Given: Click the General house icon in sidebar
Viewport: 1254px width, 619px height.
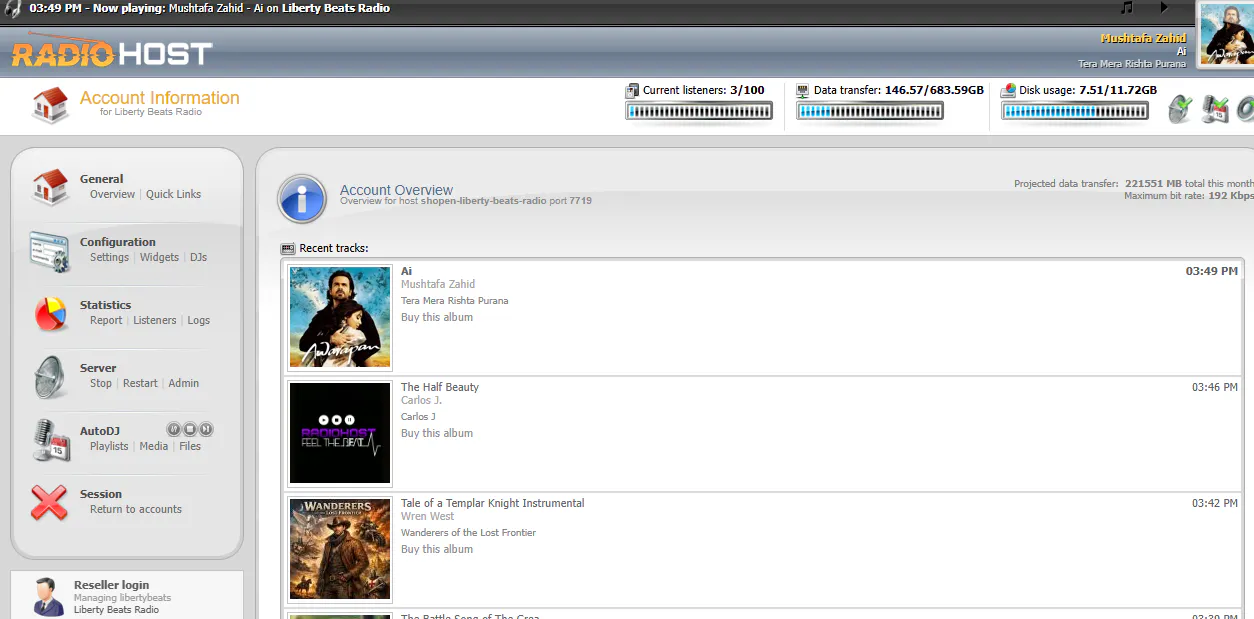Looking at the screenshot, I should (50, 187).
